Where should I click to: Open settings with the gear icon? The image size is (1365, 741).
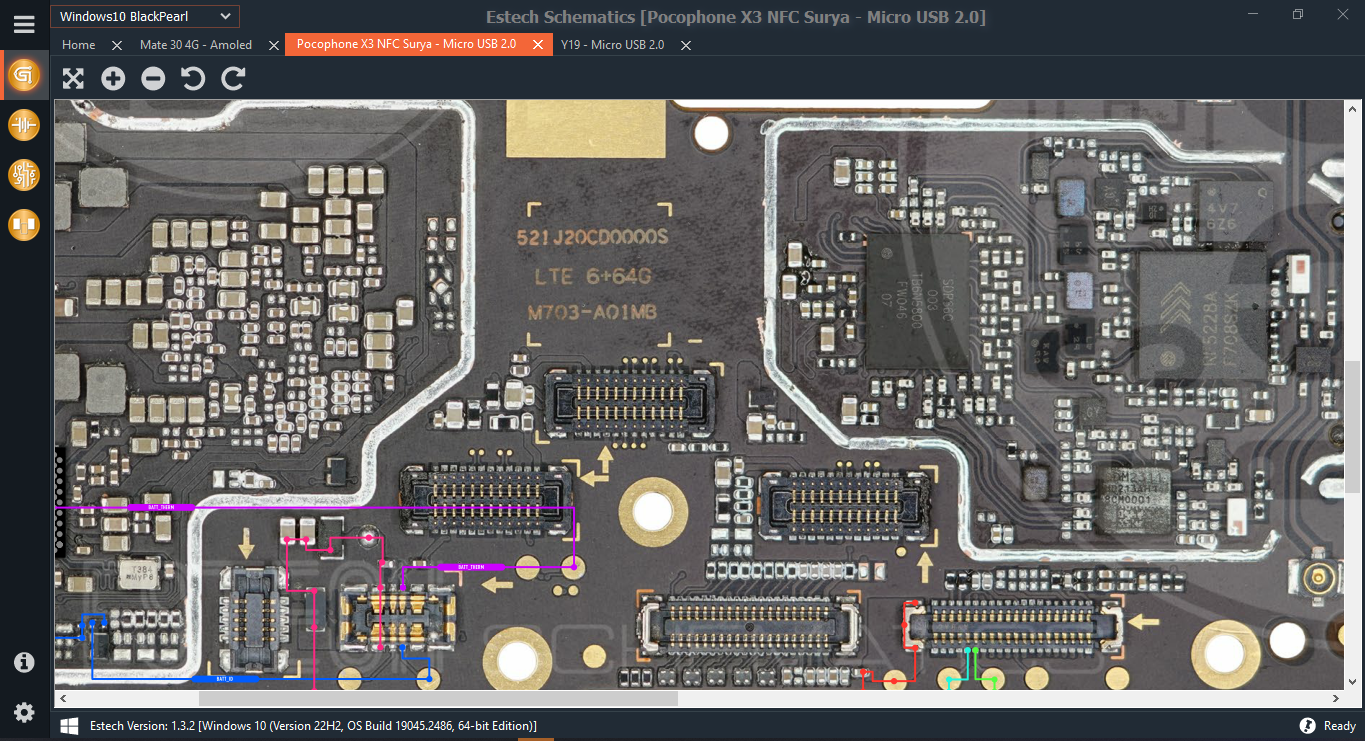24,712
